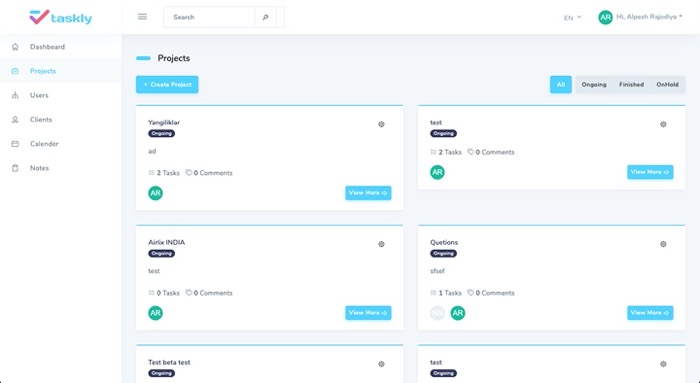Click the search magnifier icon
The height and width of the screenshot is (383, 700).
265,17
